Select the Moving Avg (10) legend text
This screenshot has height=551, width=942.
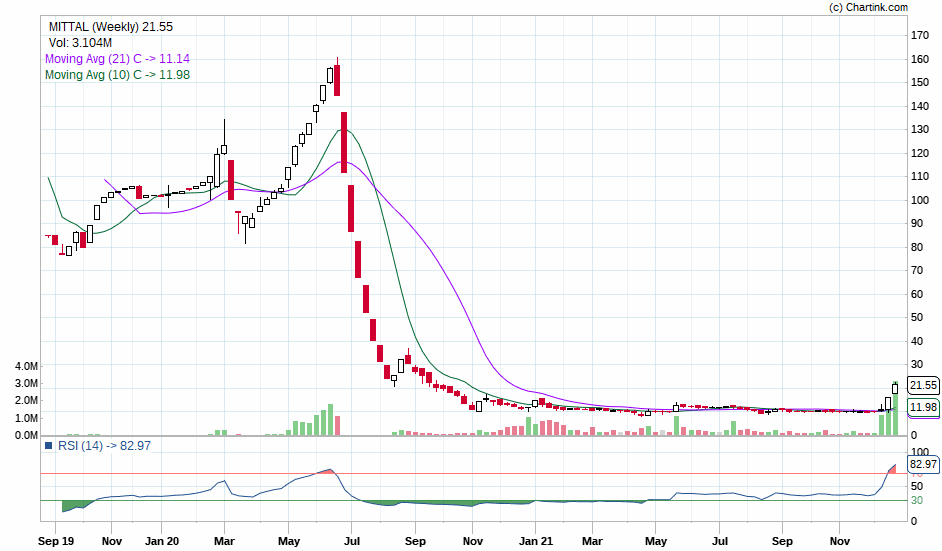click(x=117, y=75)
